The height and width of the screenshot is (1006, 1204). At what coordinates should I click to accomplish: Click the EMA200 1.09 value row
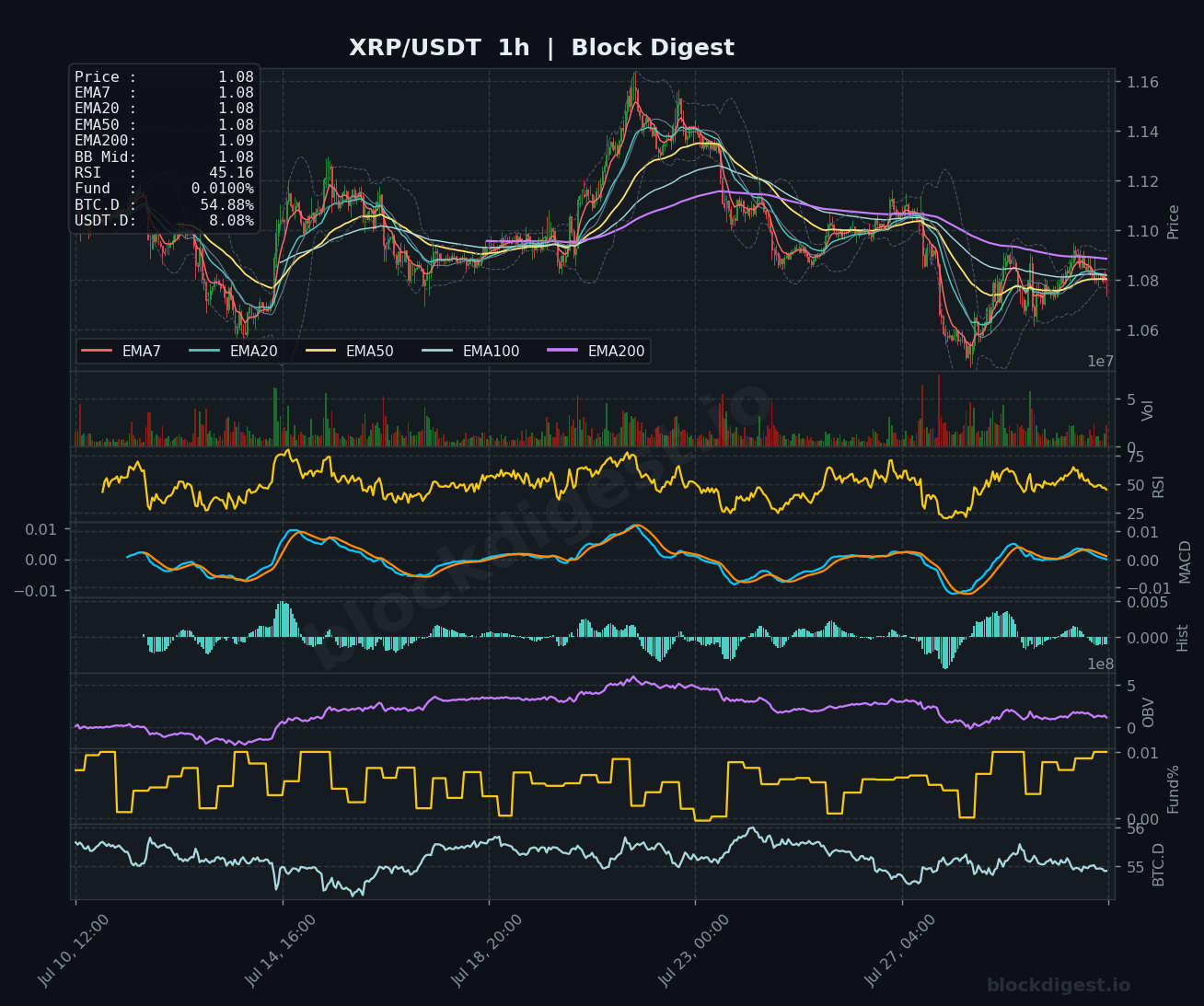164,141
